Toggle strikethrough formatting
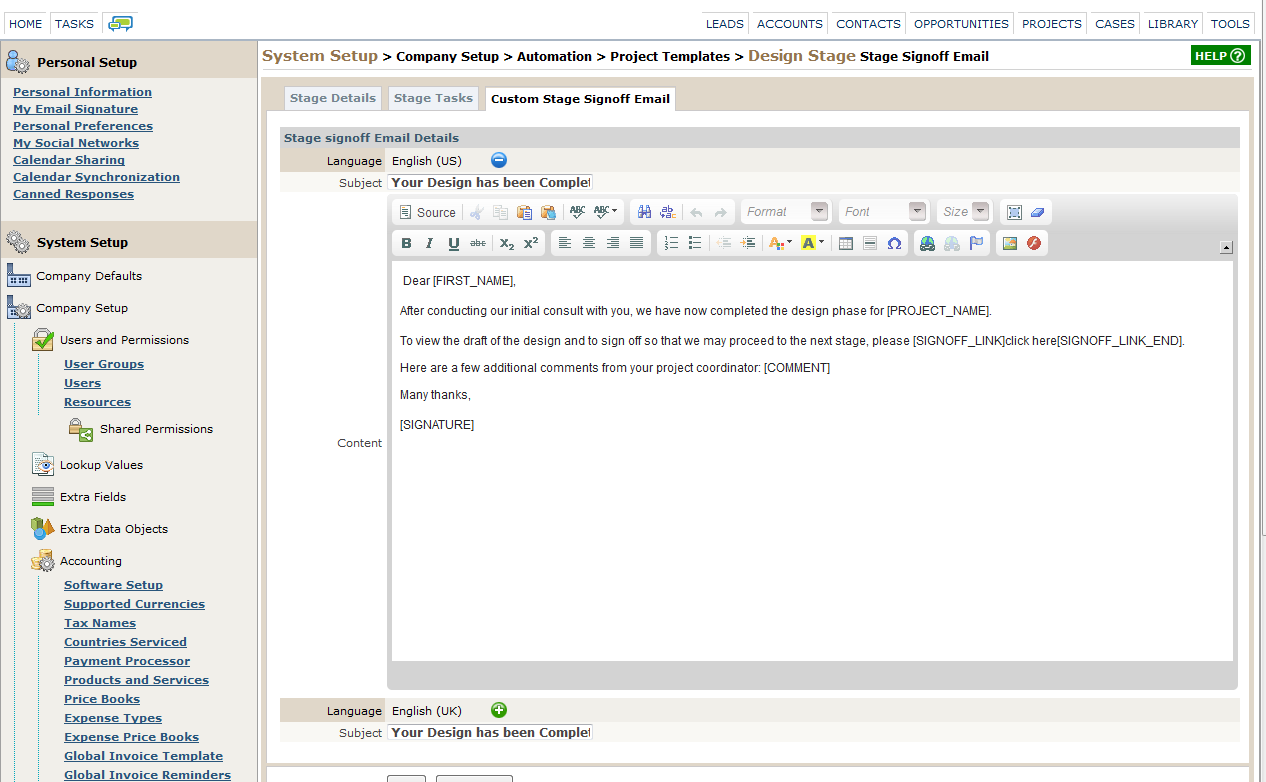 pos(478,243)
